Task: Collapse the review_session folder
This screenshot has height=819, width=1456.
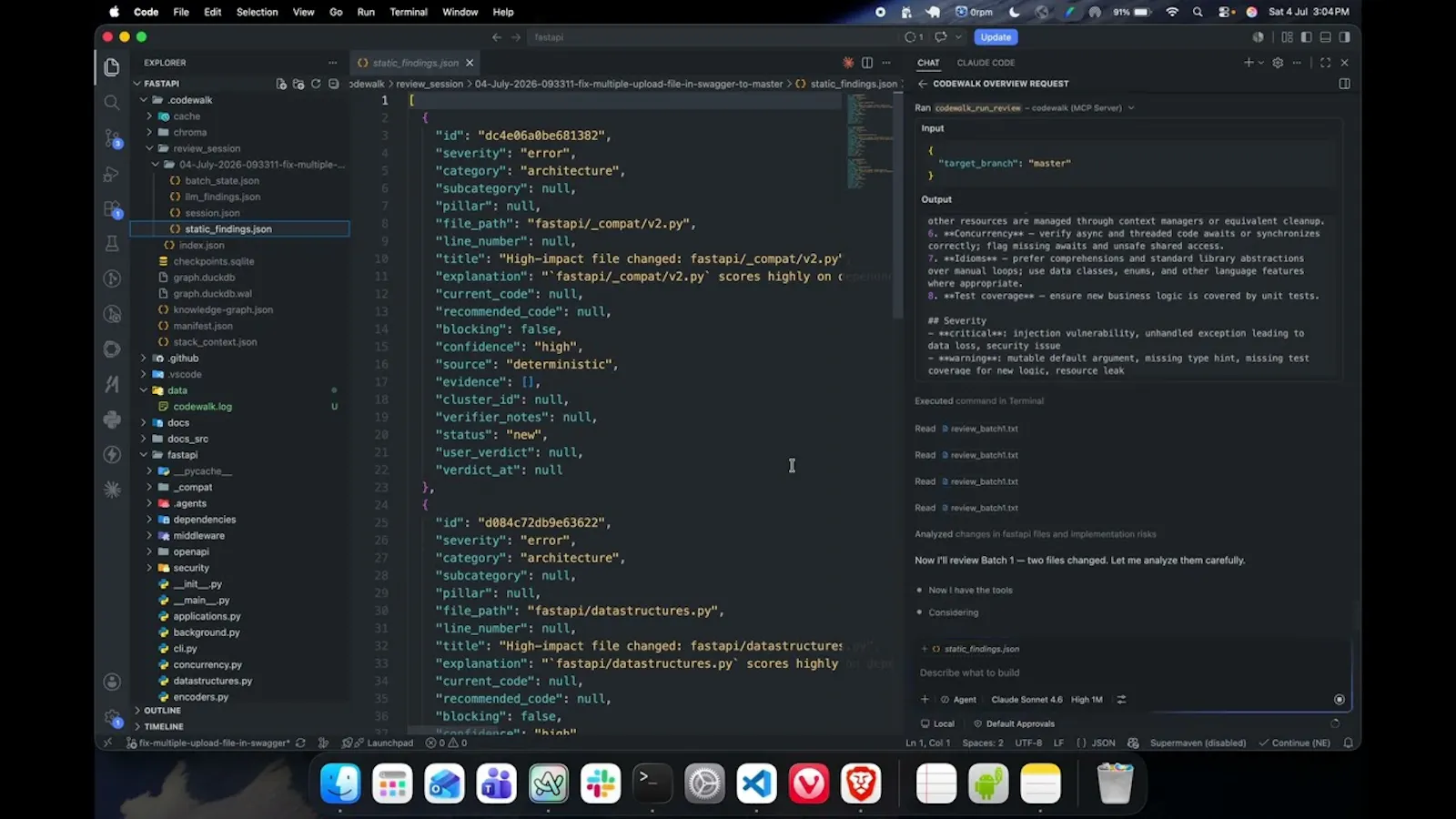Action: click(x=149, y=148)
